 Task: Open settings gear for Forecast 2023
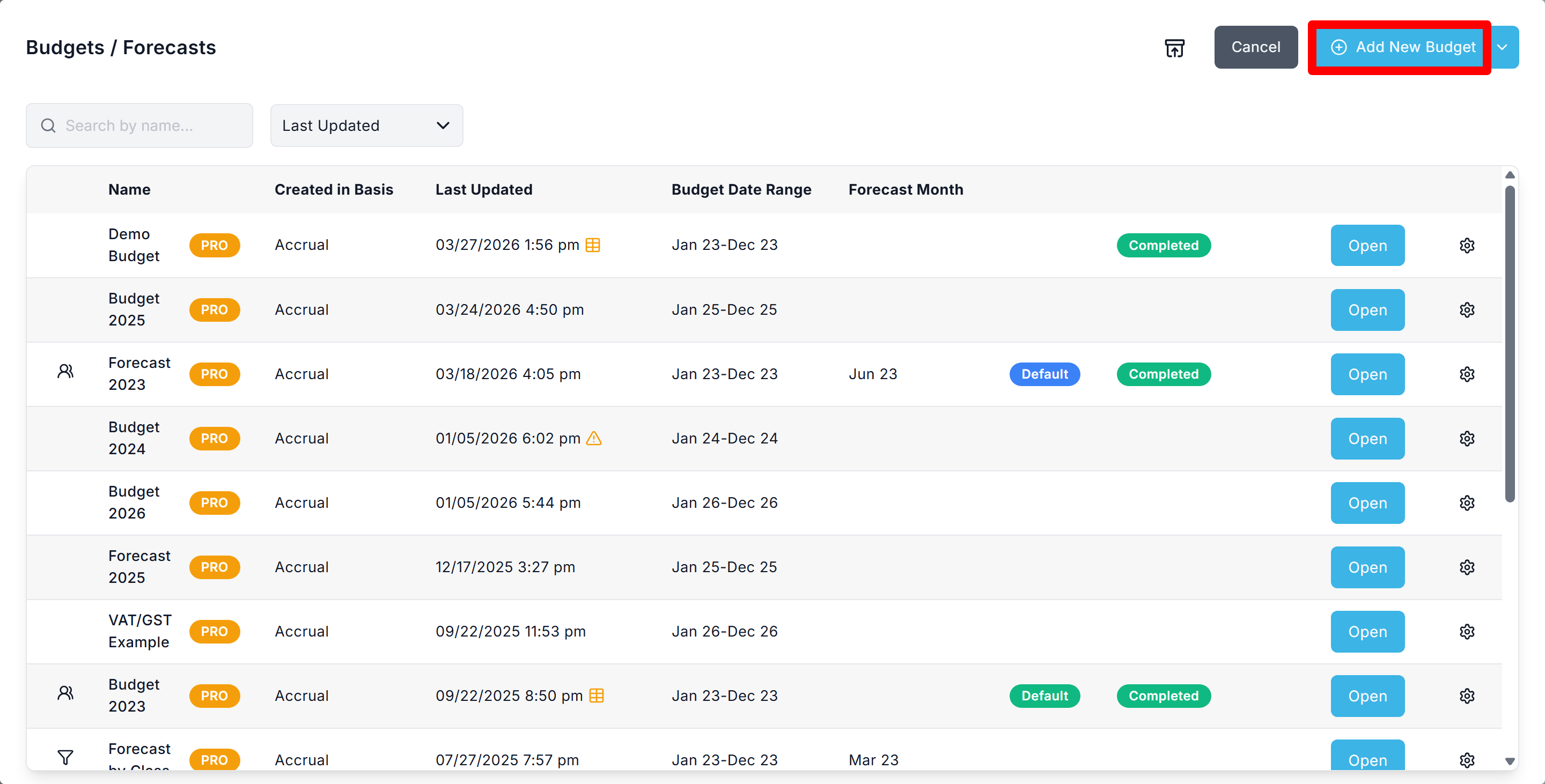point(1467,374)
